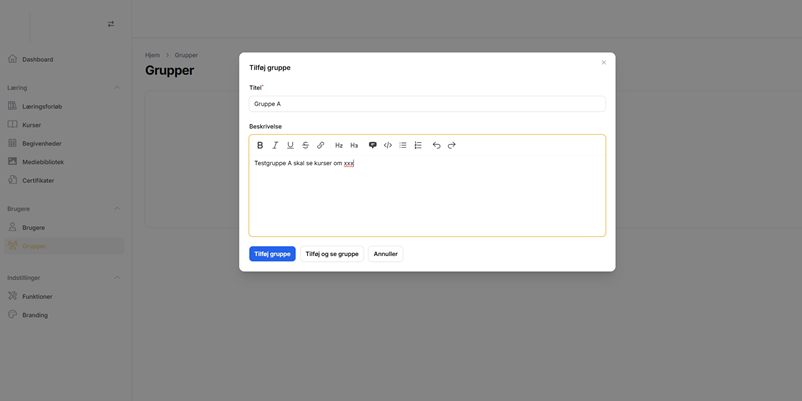
Task: Click the Grupper page heading
Action: click(169, 71)
